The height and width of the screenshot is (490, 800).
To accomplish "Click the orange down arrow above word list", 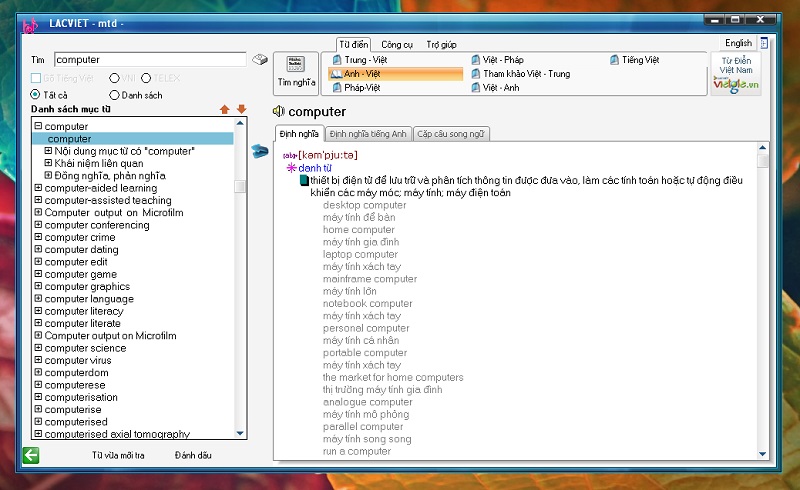I will coord(241,108).
